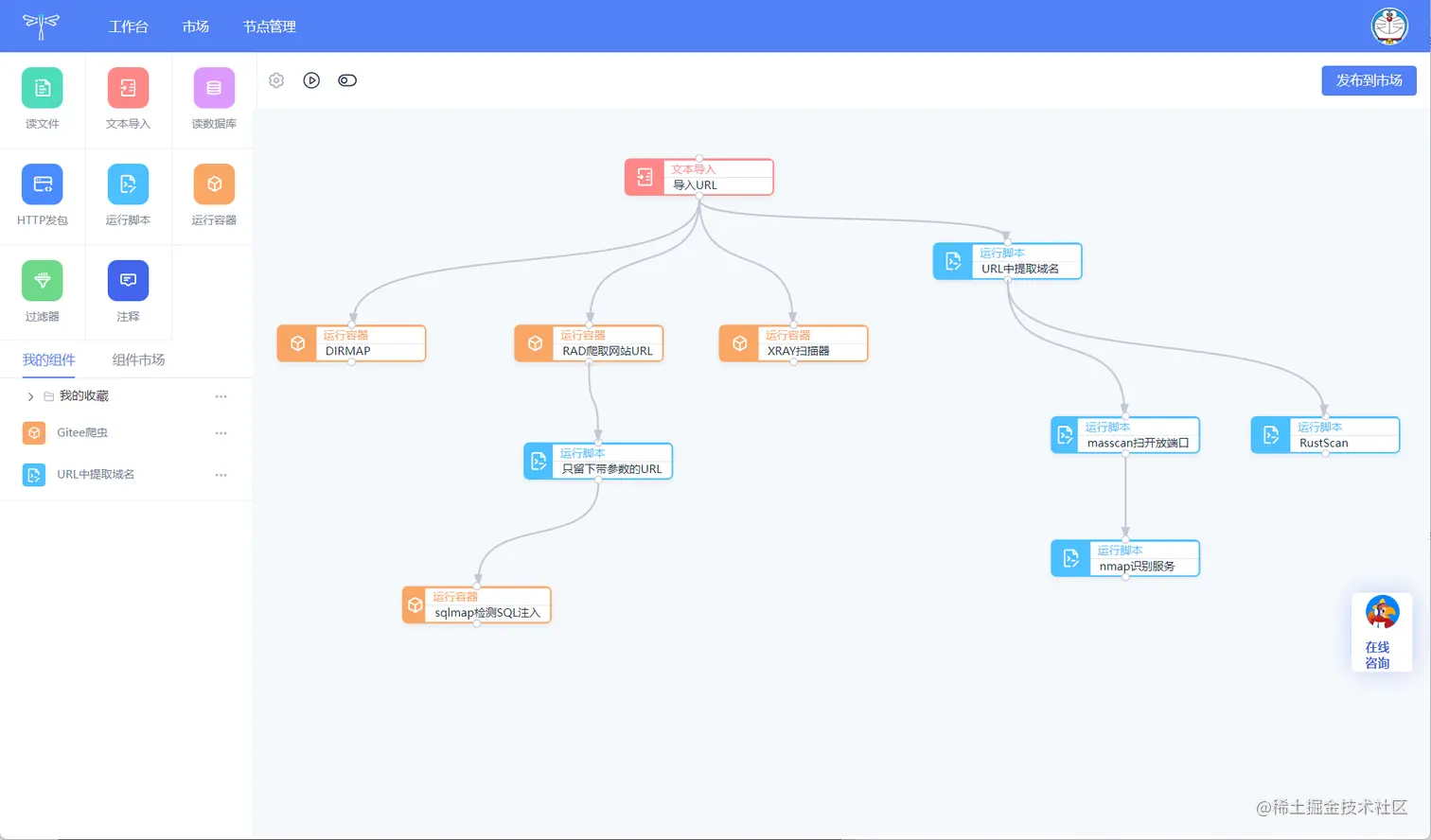Click the dragonfly logo in header

pos(41,26)
